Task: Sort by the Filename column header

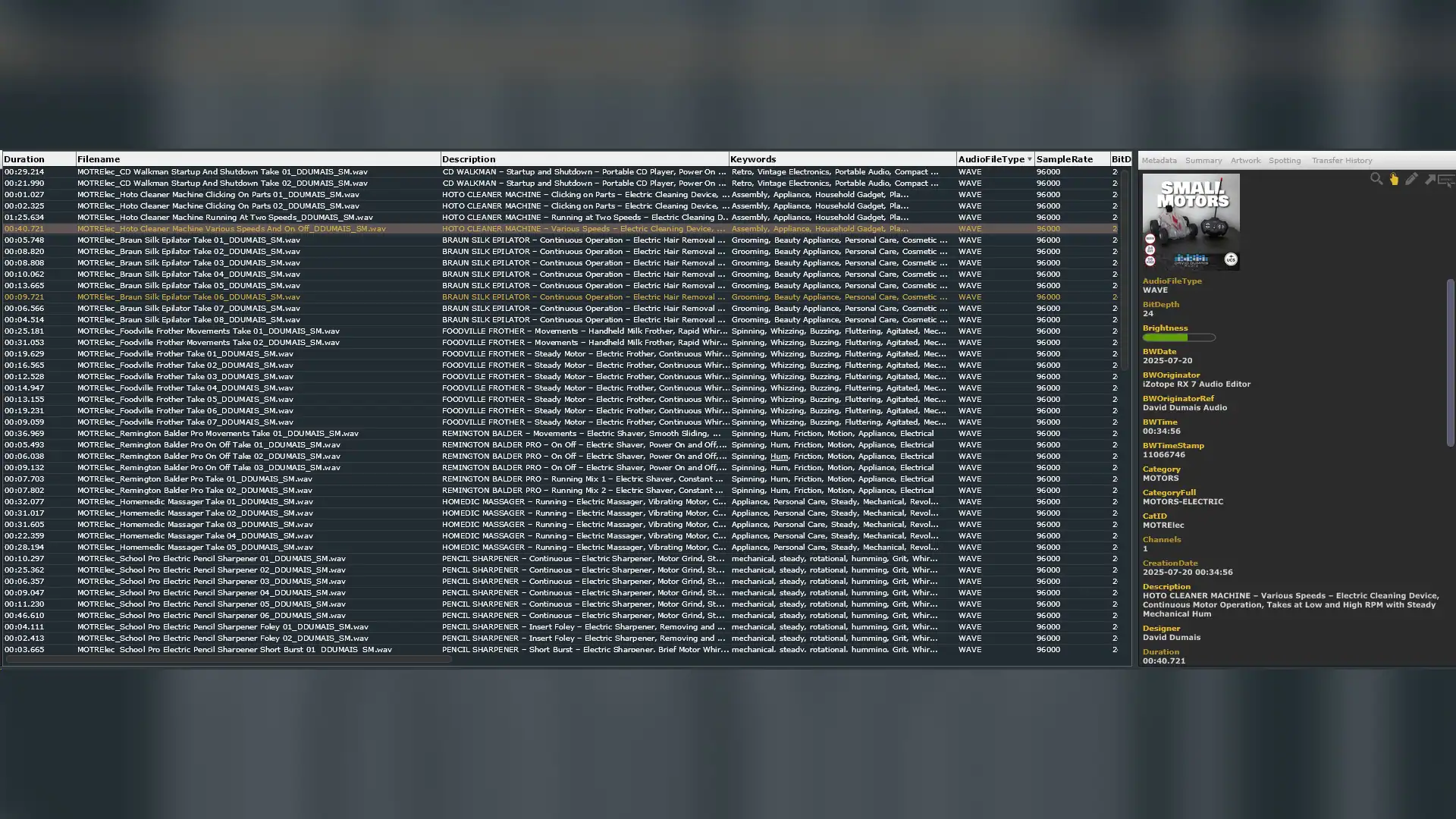Action: pyautogui.click(x=99, y=159)
